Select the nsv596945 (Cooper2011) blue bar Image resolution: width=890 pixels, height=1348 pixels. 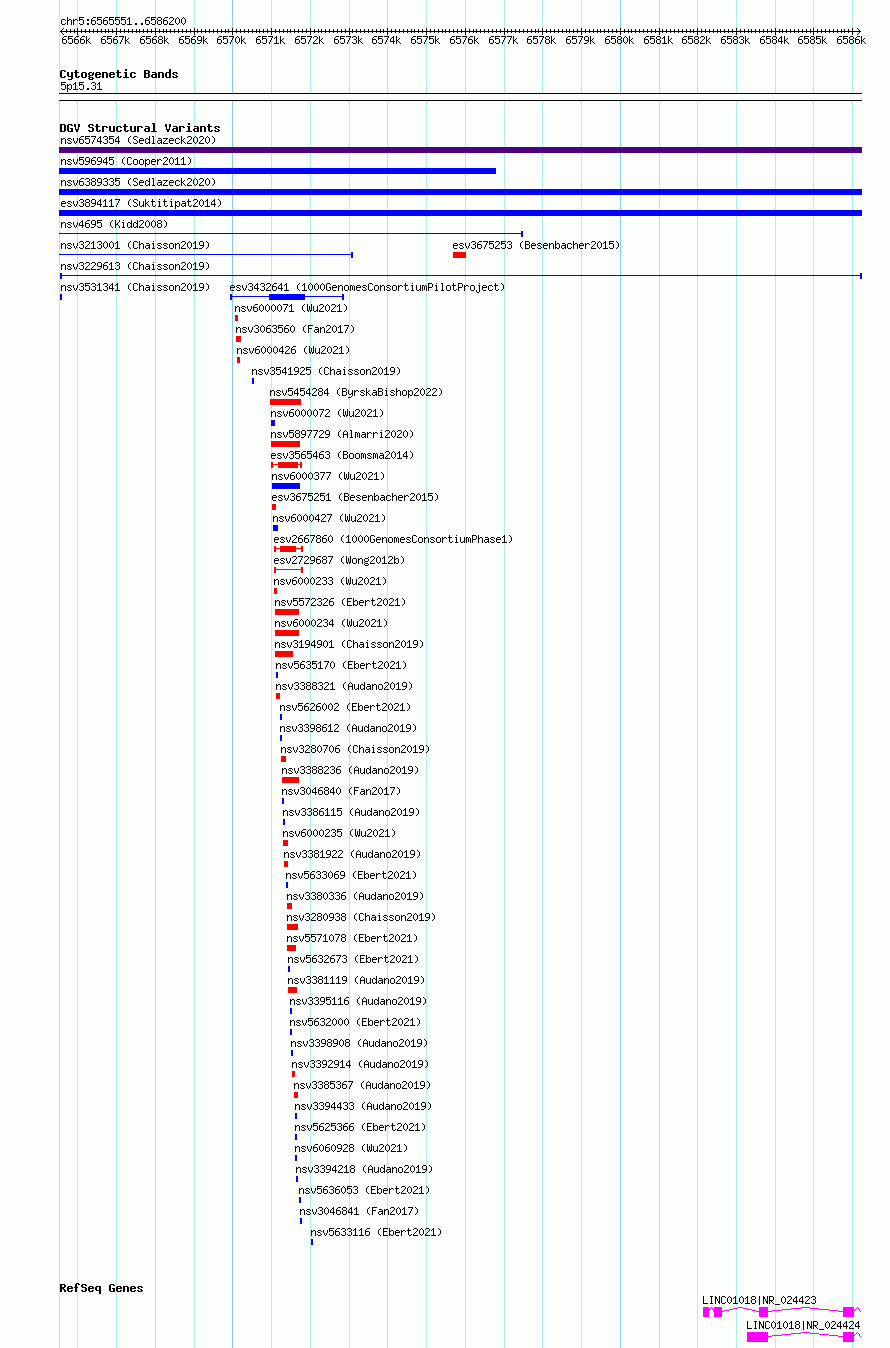pos(278,171)
